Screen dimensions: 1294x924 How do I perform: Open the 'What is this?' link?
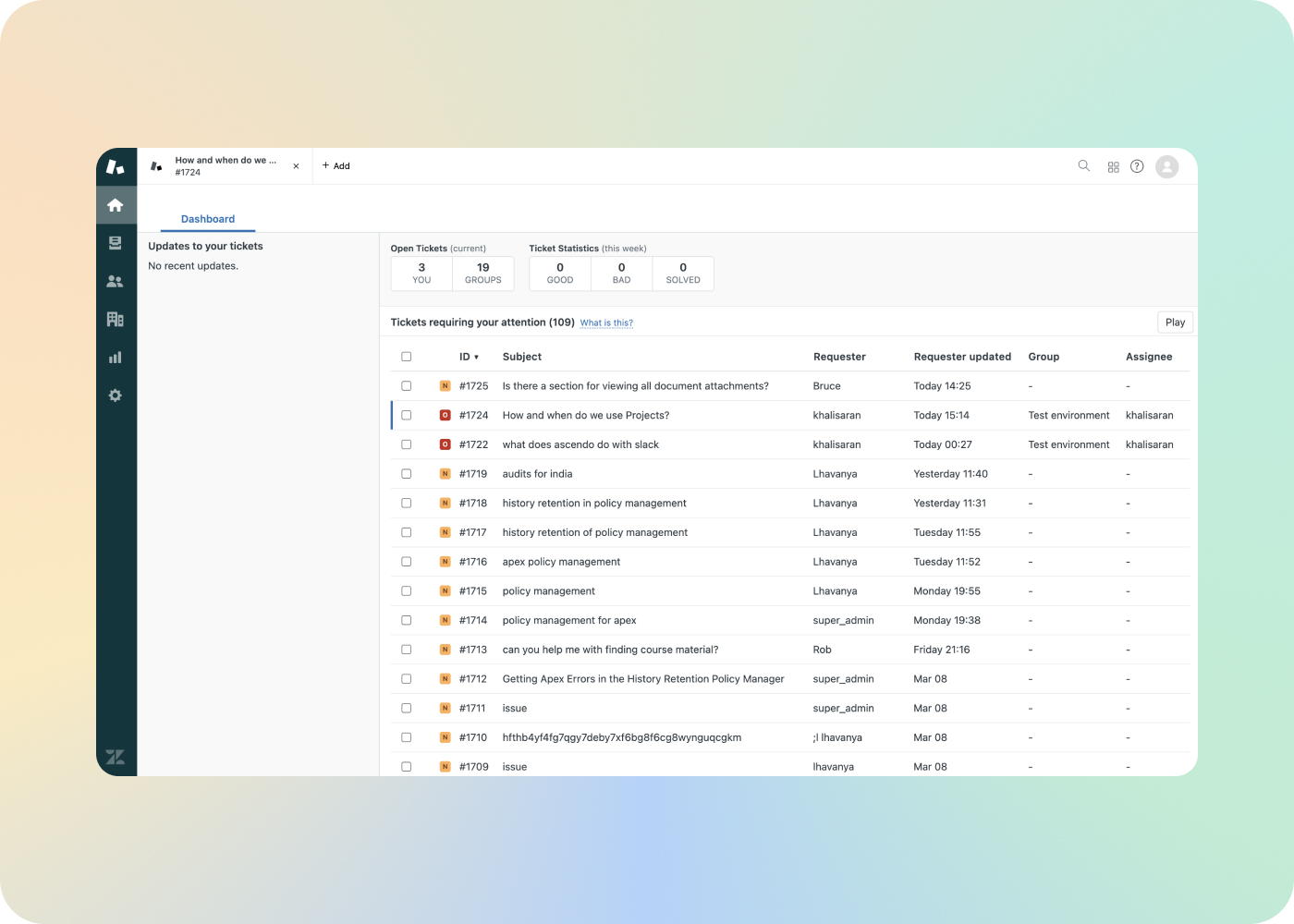[606, 323]
